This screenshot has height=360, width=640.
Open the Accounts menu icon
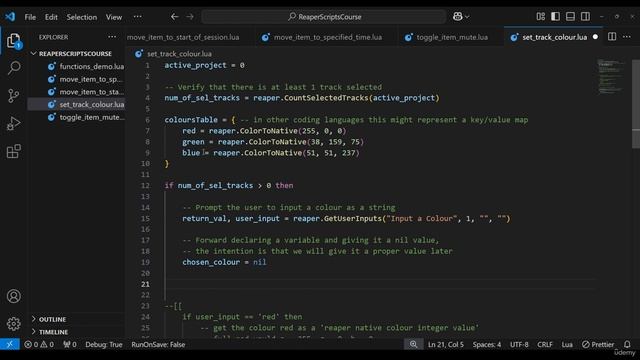[x=13, y=296]
